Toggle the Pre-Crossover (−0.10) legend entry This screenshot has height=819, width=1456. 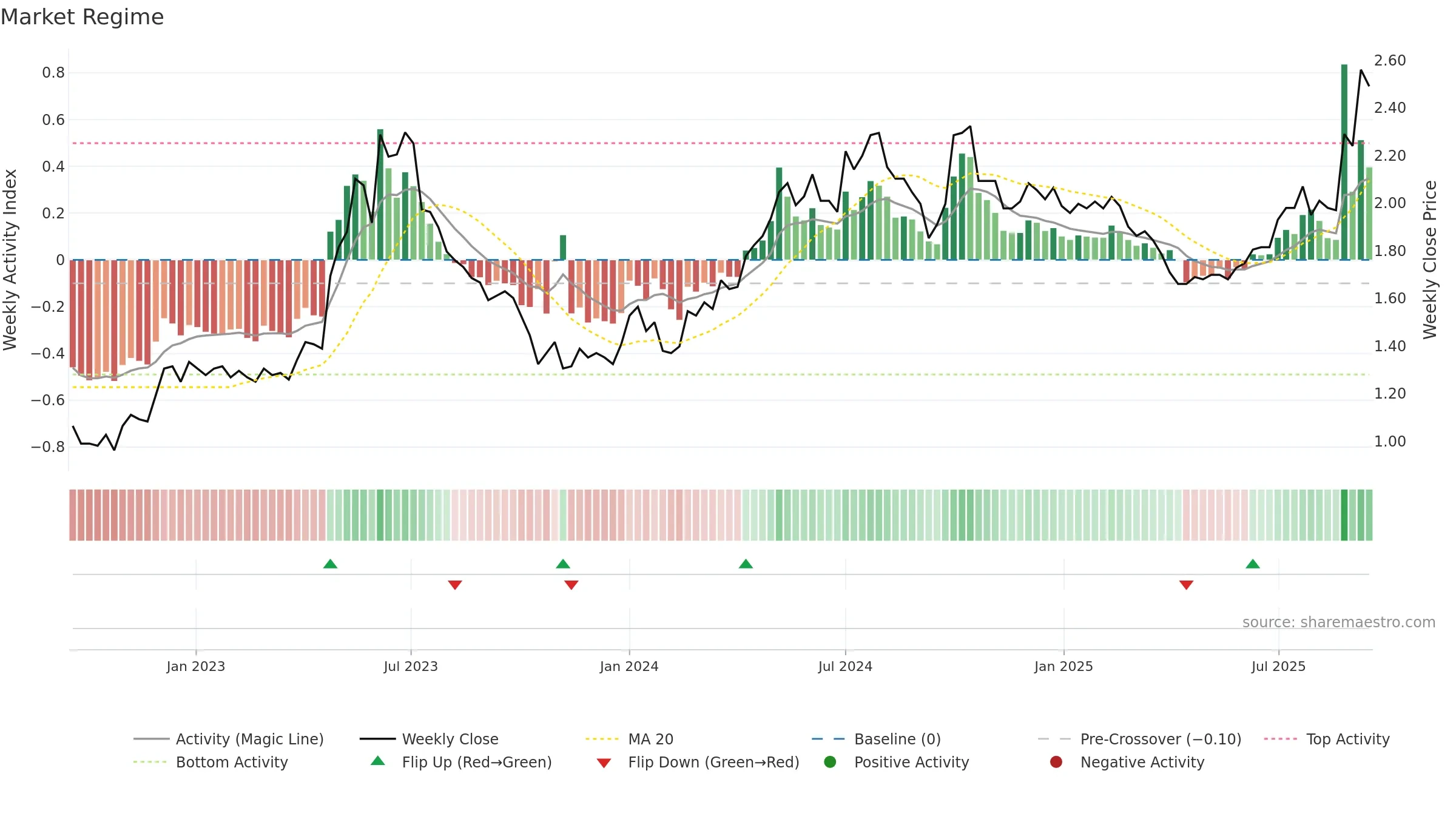(x=1139, y=739)
